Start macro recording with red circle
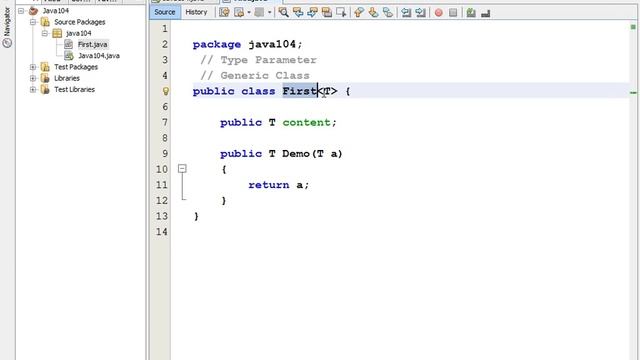Image resolution: width=640 pixels, height=360 pixels. 438,13
